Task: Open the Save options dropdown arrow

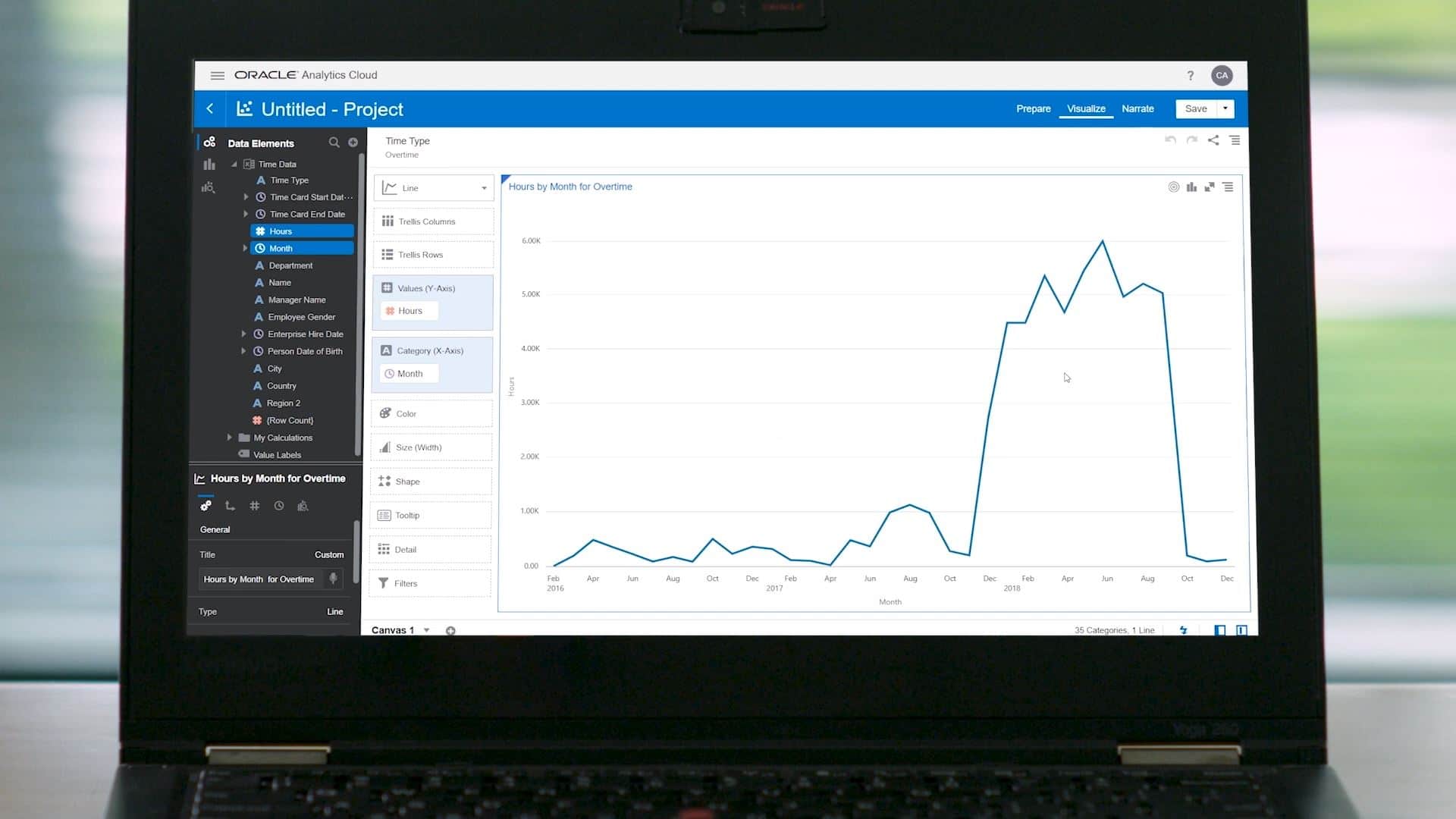Action: (x=1225, y=108)
